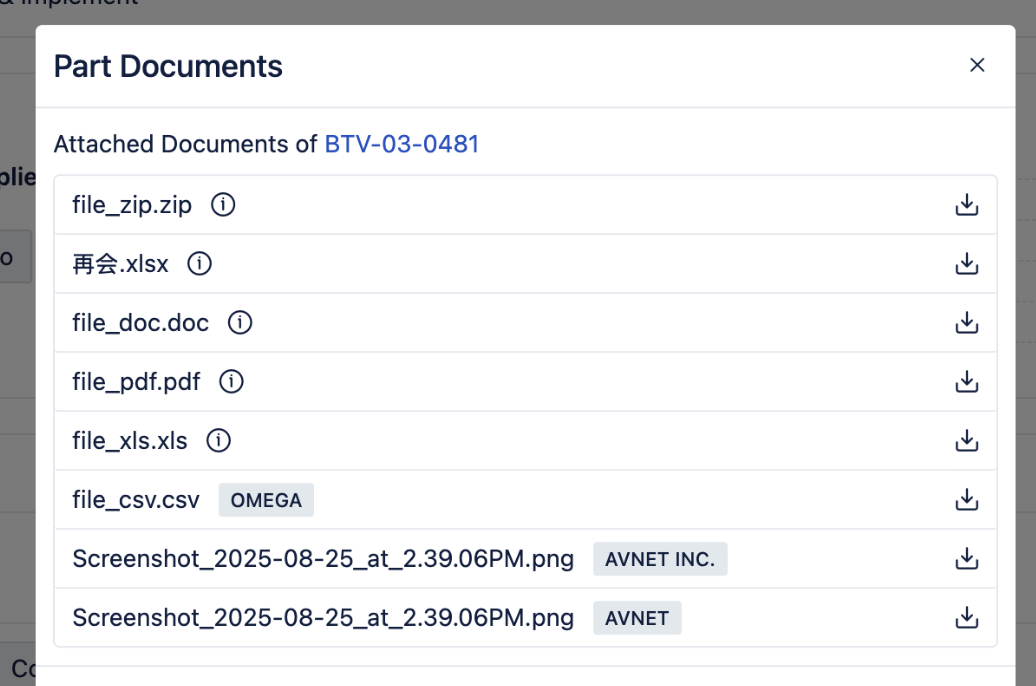Show details icon for file_xls.xls
This screenshot has width=1036, height=686.
[218, 441]
